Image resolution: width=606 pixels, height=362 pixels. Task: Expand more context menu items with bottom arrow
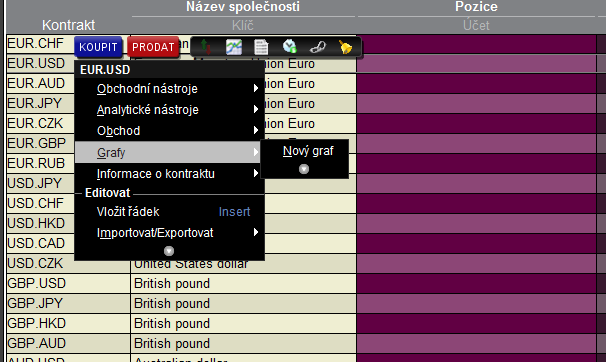[x=169, y=251]
